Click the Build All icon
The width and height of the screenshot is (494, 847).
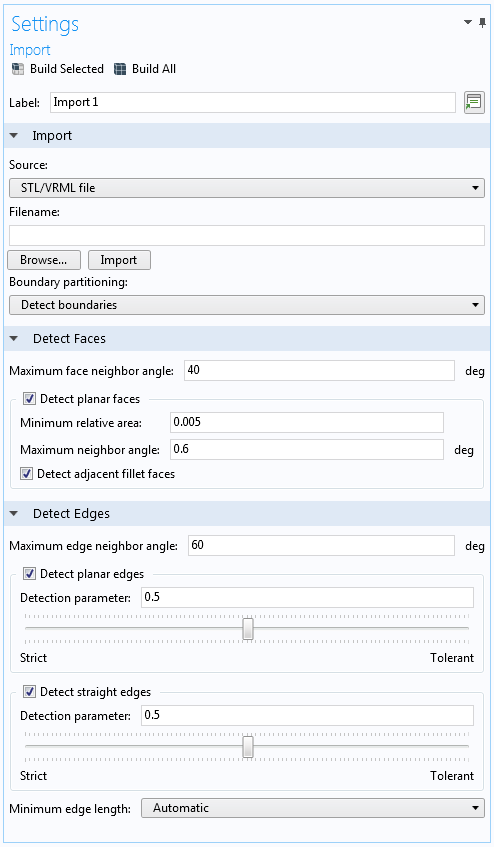[120, 69]
